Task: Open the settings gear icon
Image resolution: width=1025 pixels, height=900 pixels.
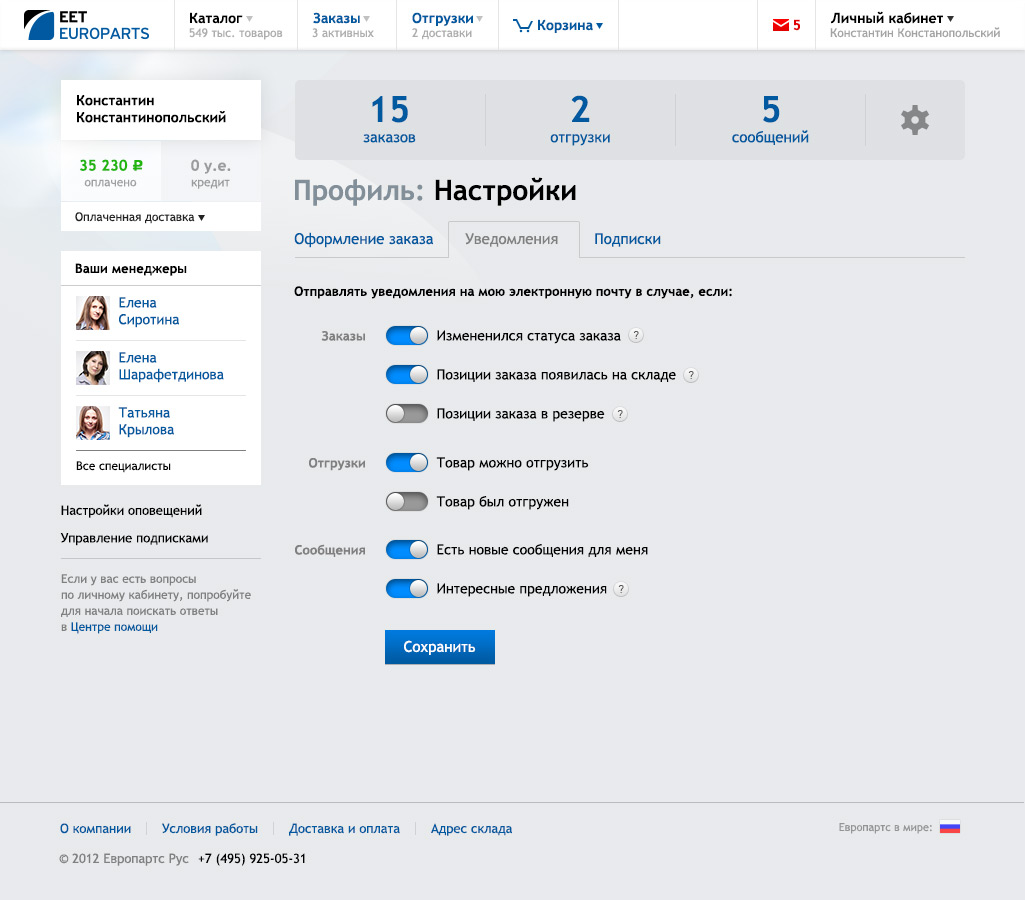Action: [914, 121]
